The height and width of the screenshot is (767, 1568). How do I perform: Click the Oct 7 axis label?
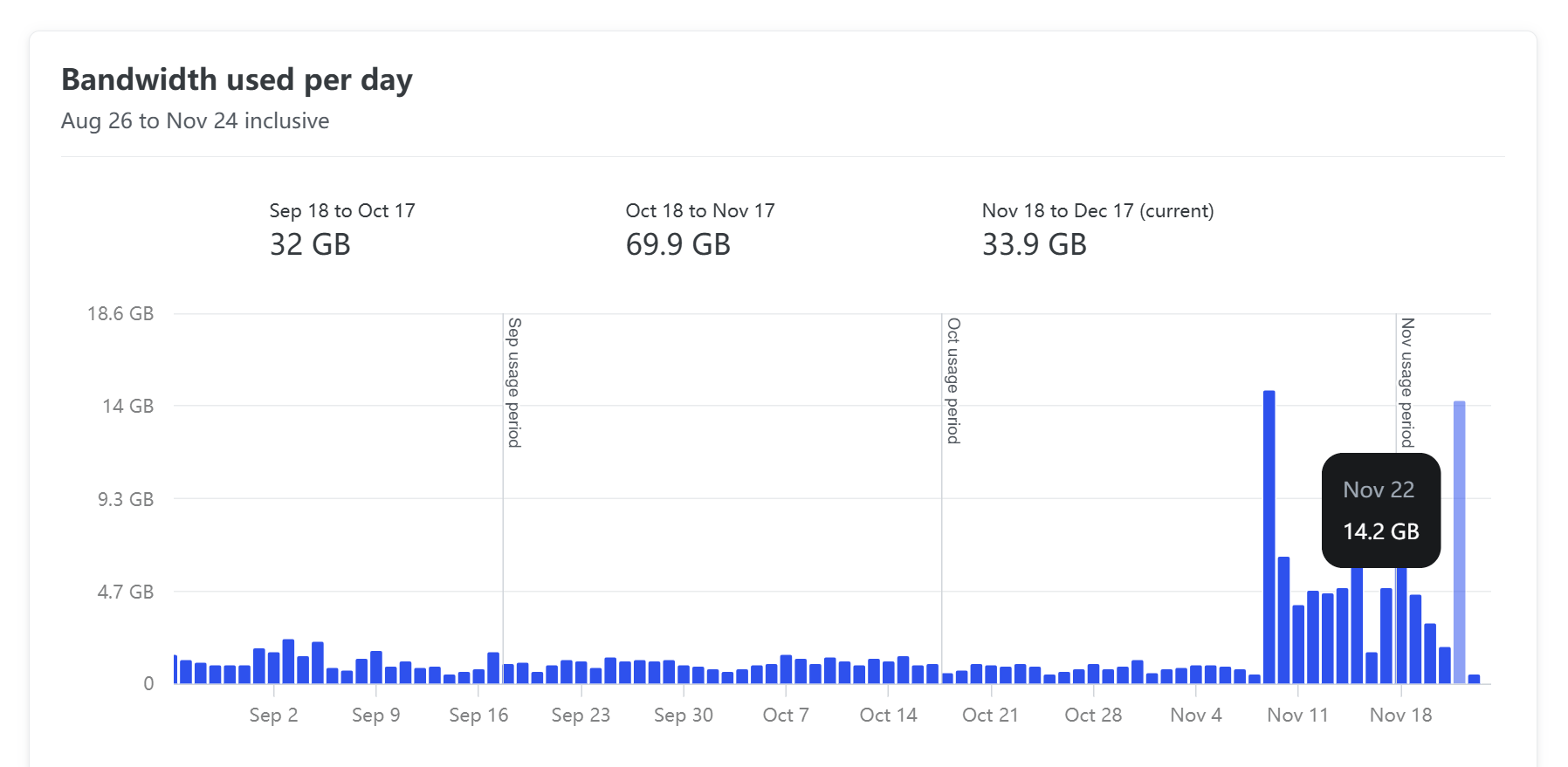786,716
